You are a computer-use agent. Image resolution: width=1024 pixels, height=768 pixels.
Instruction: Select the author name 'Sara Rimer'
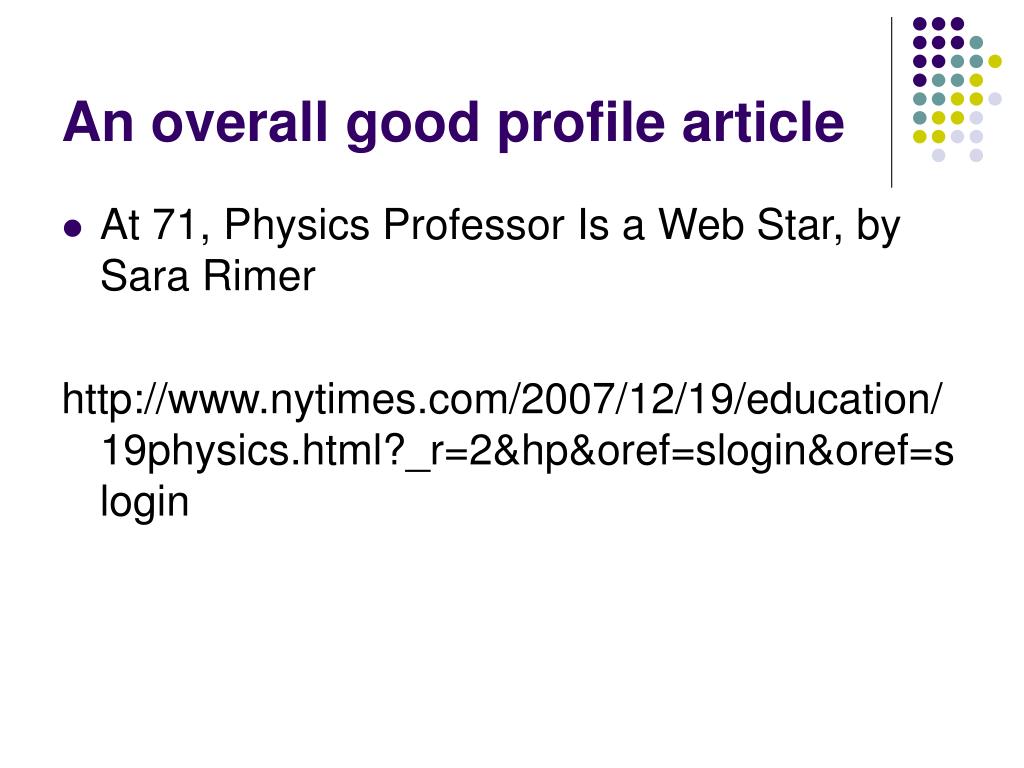[208, 276]
